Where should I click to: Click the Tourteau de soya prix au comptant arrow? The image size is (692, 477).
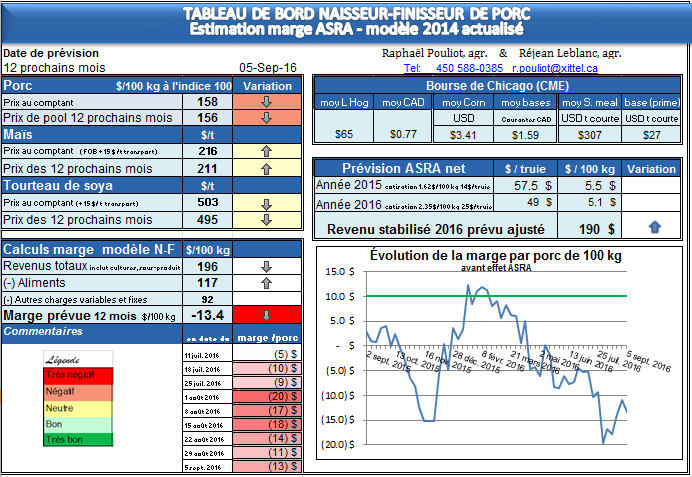click(266, 204)
